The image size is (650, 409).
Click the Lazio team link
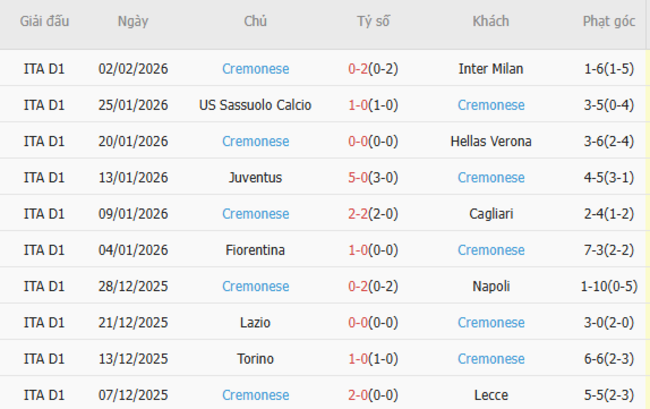tap(255, 322)
